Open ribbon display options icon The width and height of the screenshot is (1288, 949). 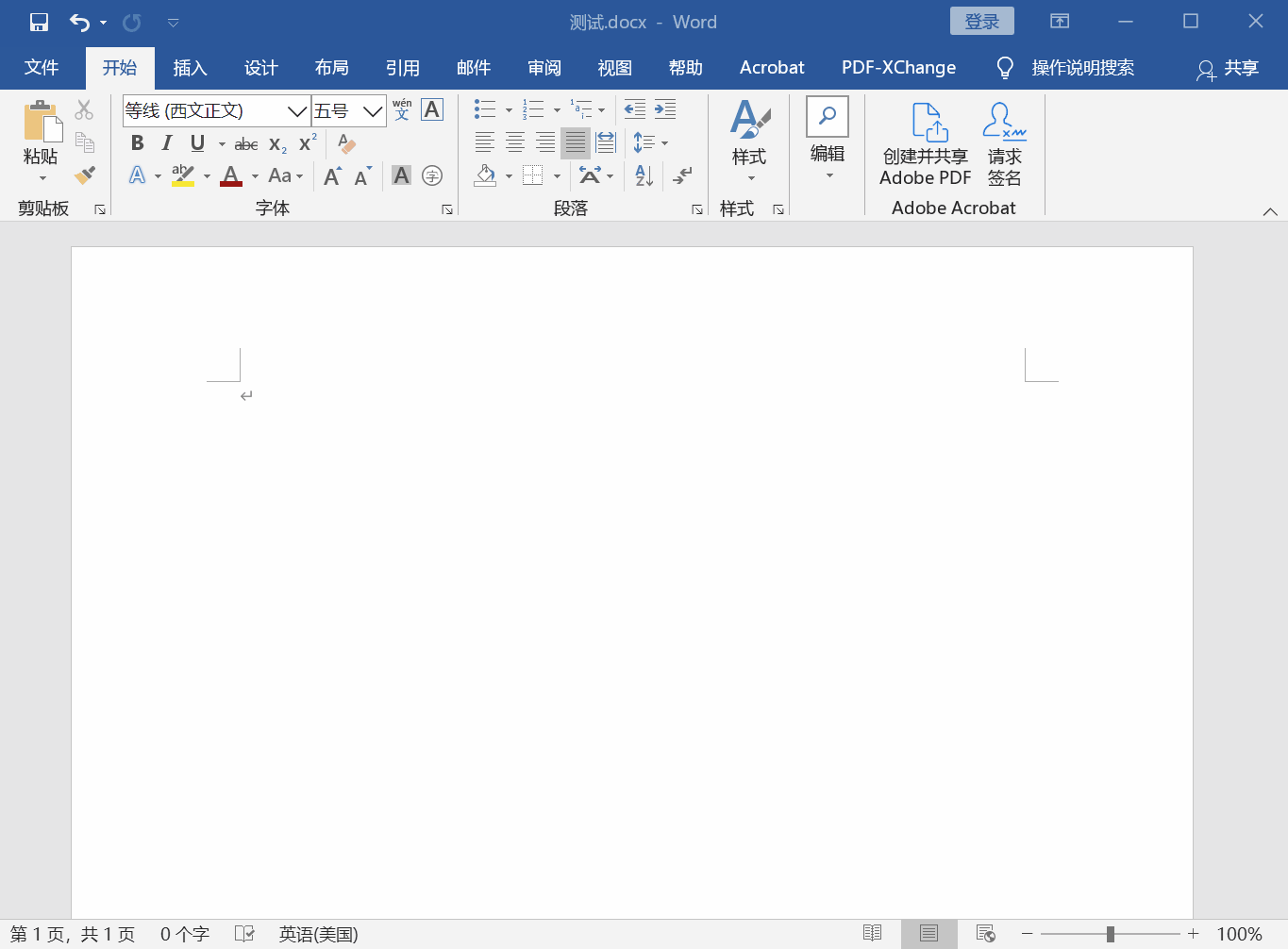click(x=1060, y=21)
